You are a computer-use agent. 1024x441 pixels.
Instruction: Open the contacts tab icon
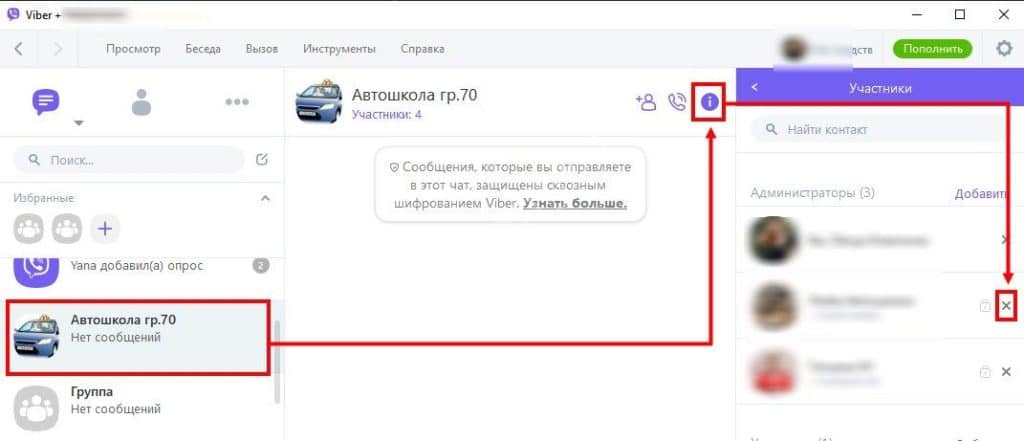(x=141, y=102)
